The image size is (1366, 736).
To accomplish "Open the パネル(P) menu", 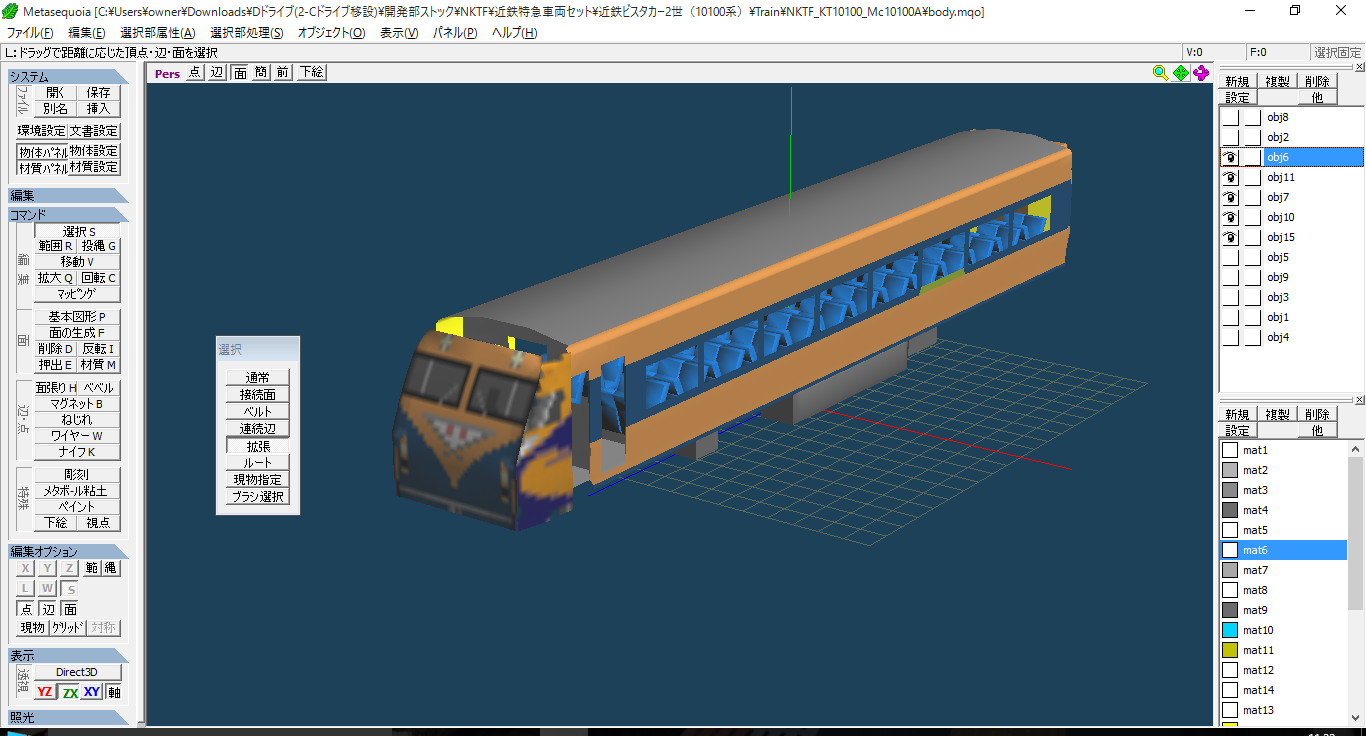I will (455, 33).
